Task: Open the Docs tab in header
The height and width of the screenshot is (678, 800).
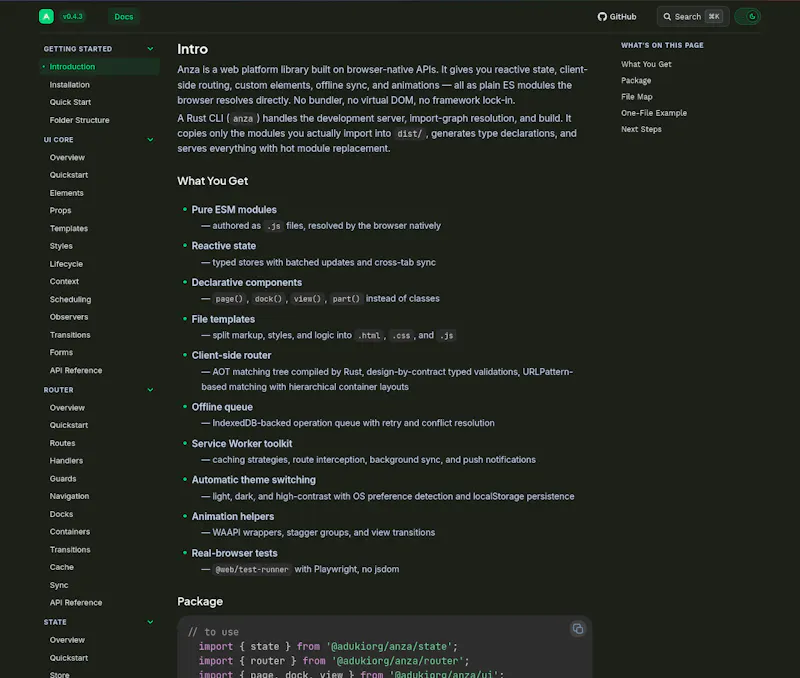Action: [x=123, y=17]
